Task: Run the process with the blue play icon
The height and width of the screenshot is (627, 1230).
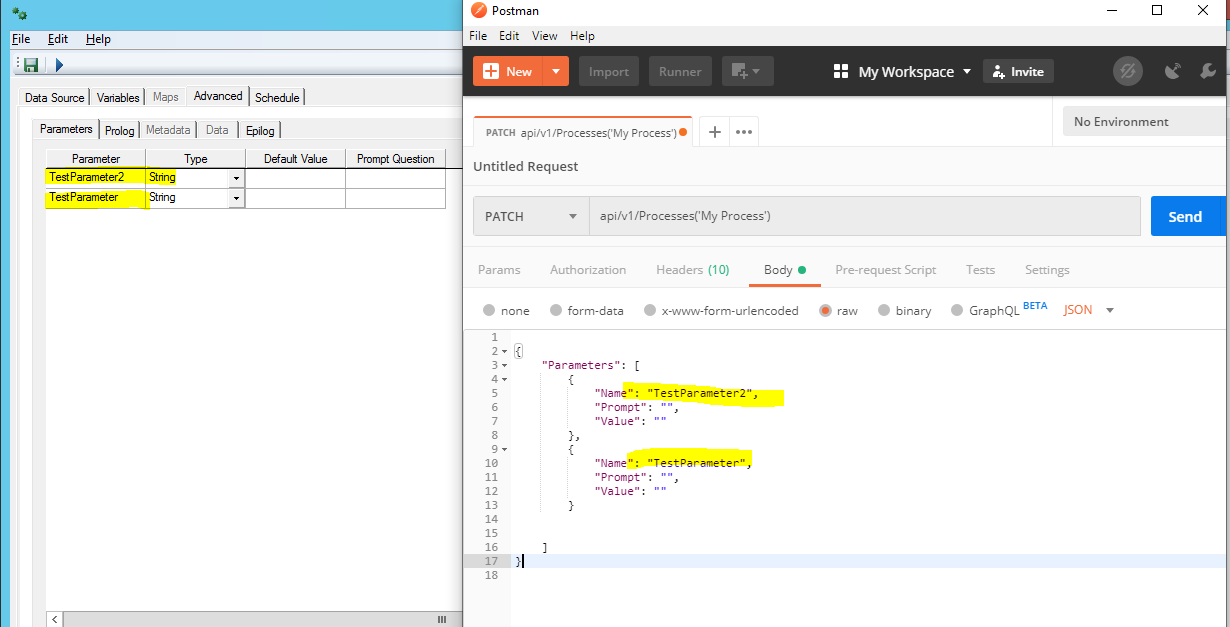Action: click(59, 65)
